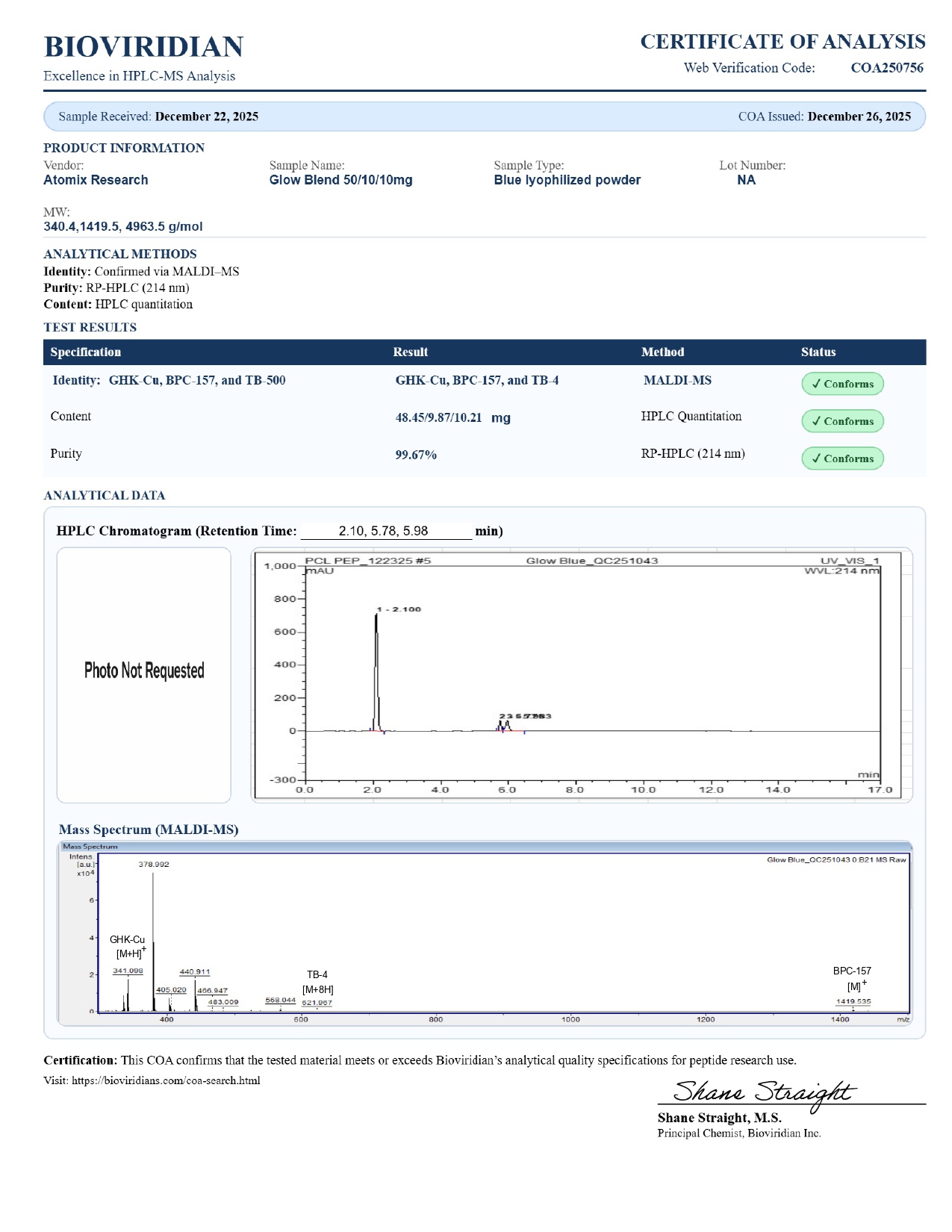Image resolution: width=952 pixels, height=1232 pixels.
Task: Click the BIOVIRIDIAN logo heading
Action: click(x=143, y=46)
